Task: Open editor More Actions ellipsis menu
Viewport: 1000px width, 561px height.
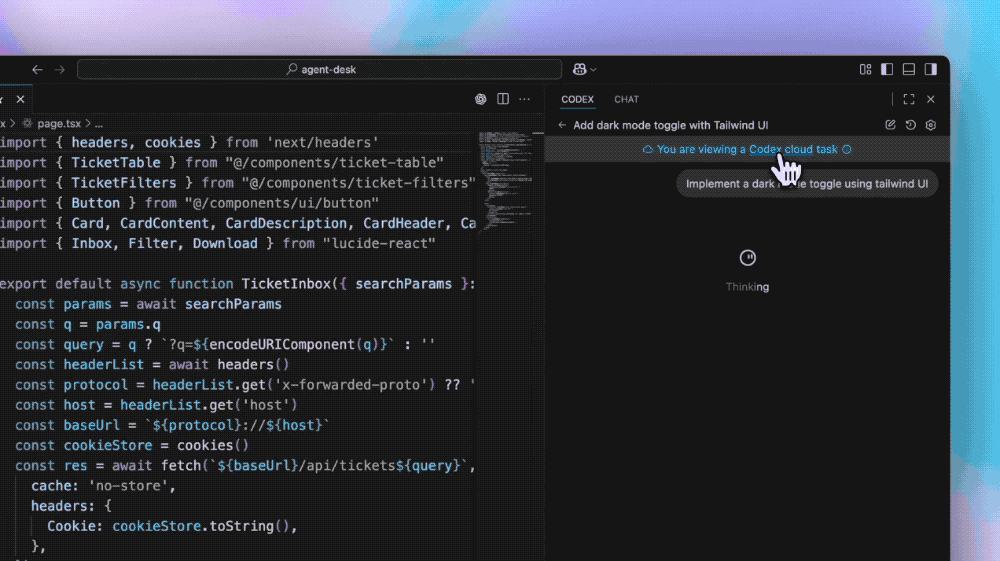Action: pyautogui.click(x=525, y=99)
